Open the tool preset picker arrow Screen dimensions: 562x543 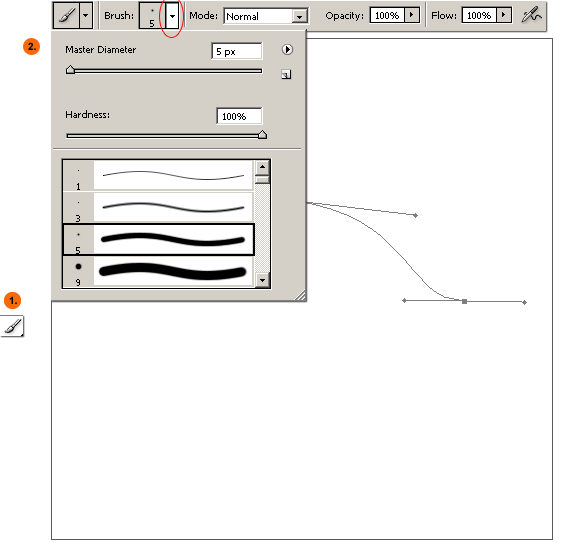(86, 15)
